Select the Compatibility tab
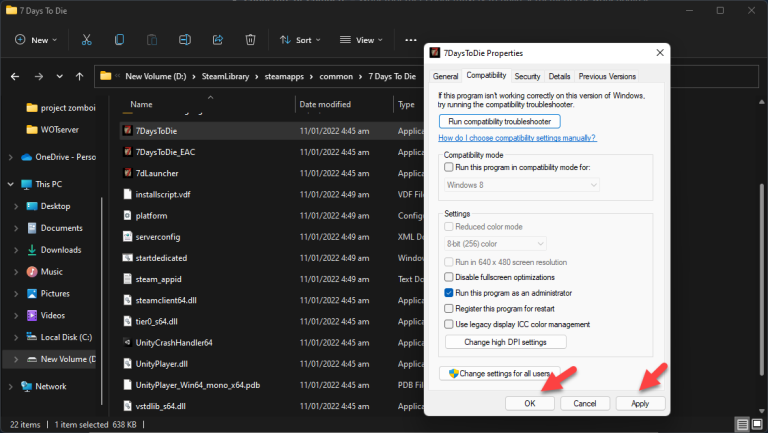Image resolution: width=768 pixels, height=433 pixels. (486, 75)
